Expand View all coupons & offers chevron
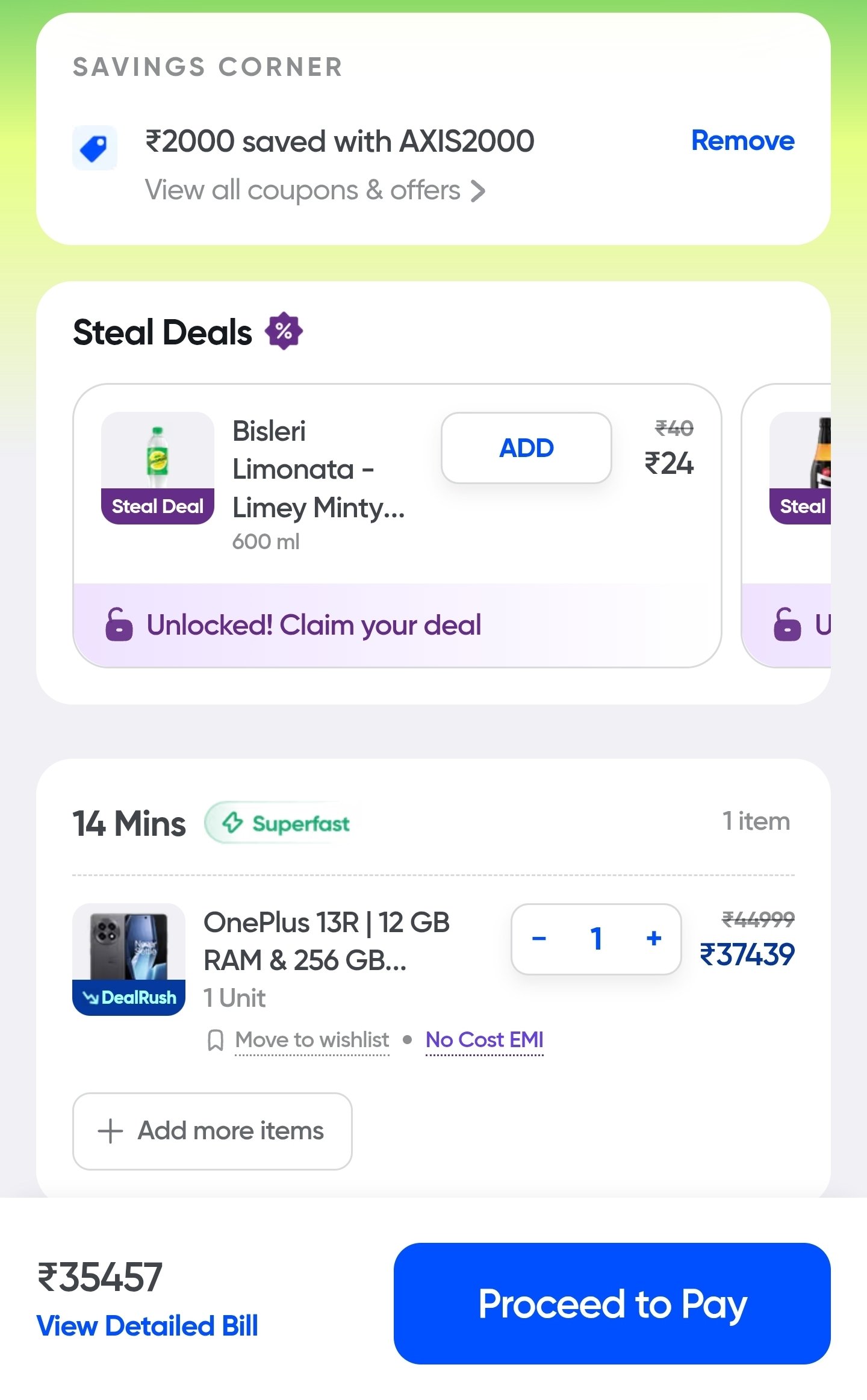The width and height of the screenshot is (867, 1400). pyautogui.click(x=479, y=191)
